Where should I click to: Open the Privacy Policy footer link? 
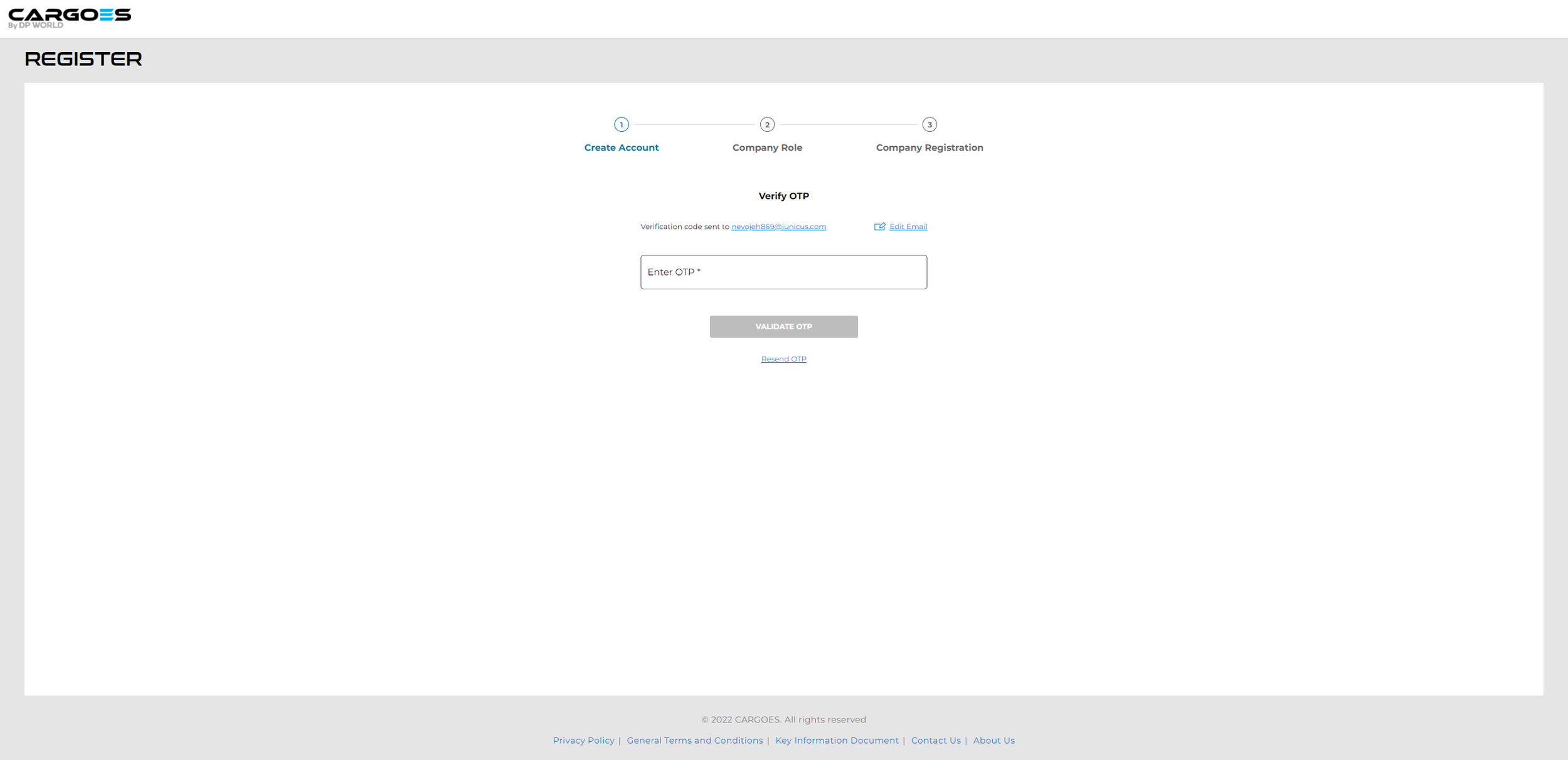click(583, 741)
